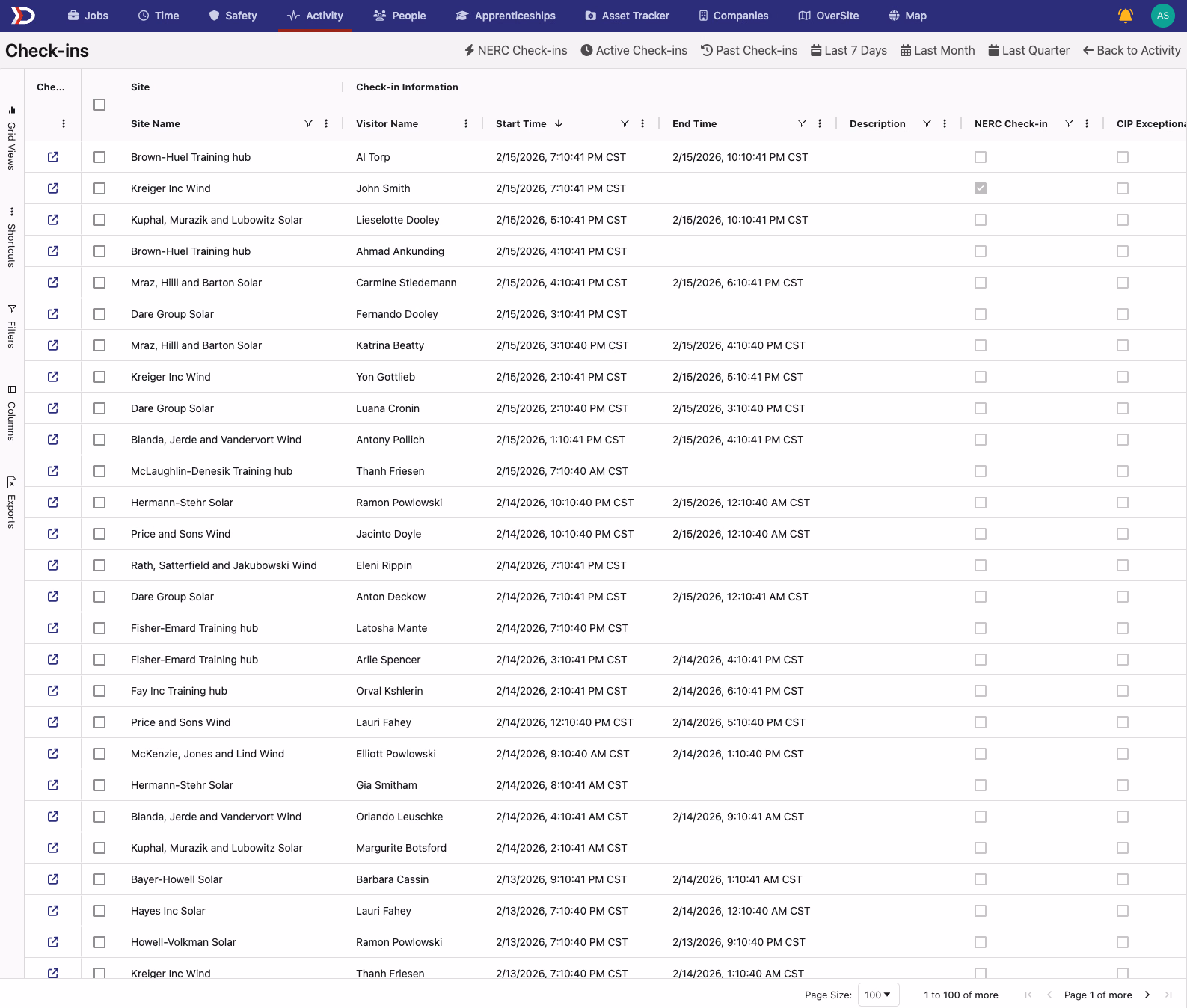
Task: Show NERC Check-ins
Action: (x=515, y=50)
